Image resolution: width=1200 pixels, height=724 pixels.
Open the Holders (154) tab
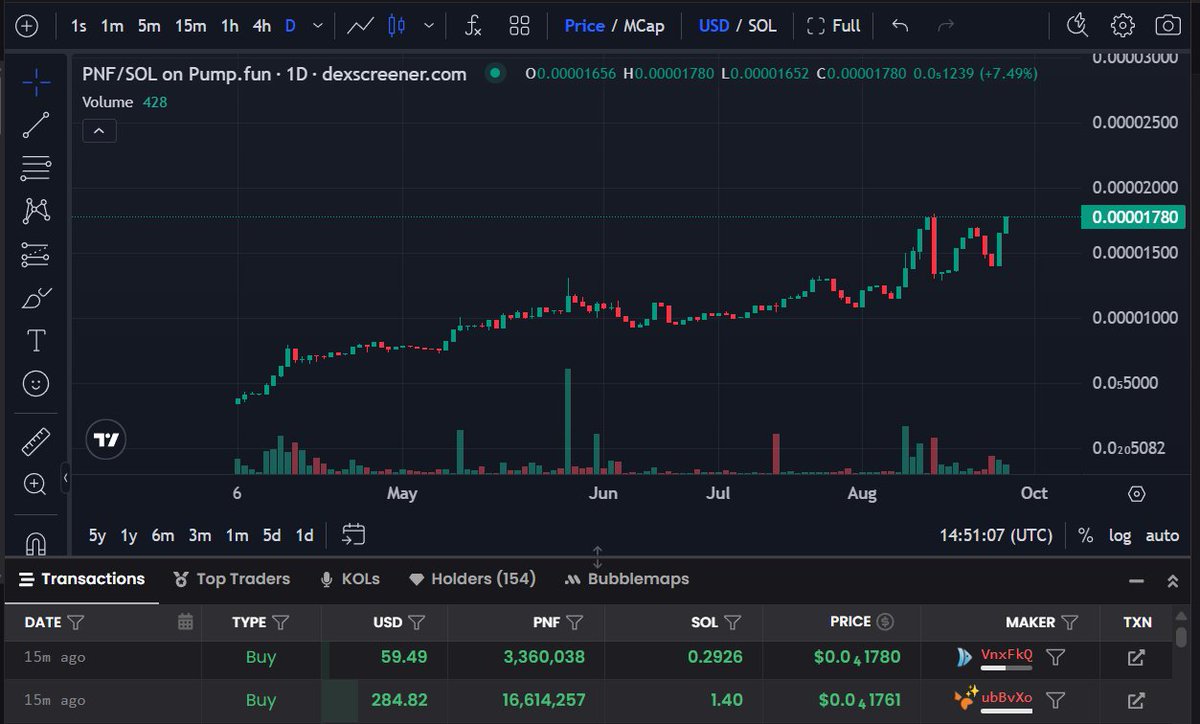[472, 579]
